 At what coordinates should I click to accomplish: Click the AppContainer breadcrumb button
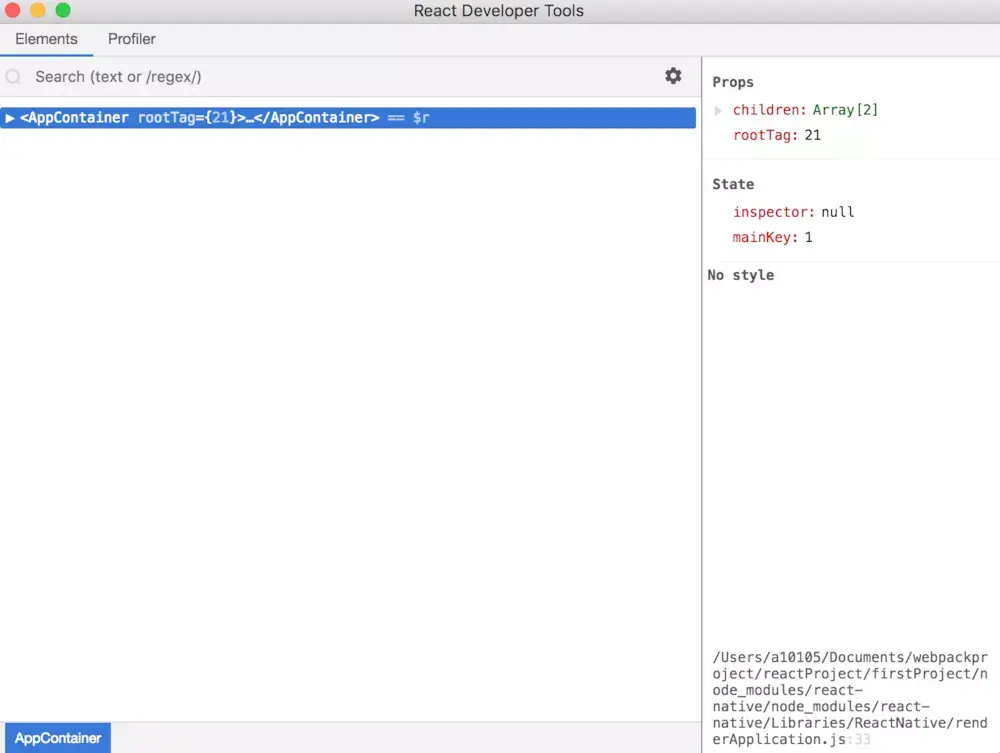coord(58,738)
